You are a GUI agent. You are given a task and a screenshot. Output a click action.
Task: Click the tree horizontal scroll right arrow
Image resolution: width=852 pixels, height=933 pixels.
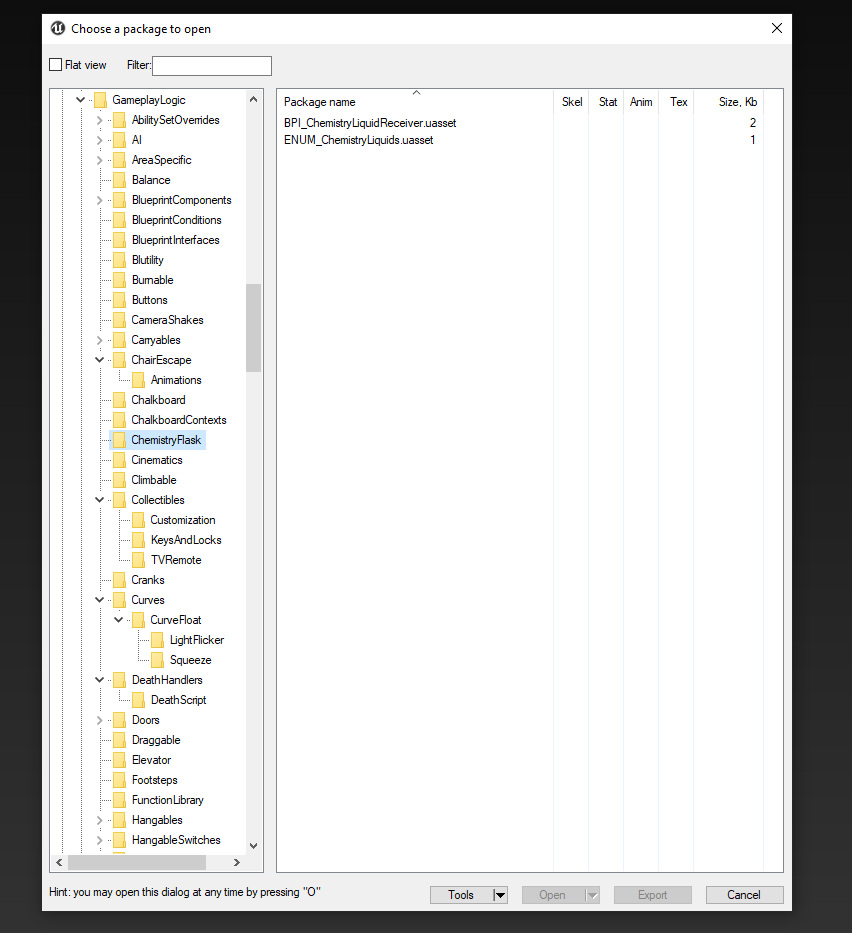click(x=237, y=862)
